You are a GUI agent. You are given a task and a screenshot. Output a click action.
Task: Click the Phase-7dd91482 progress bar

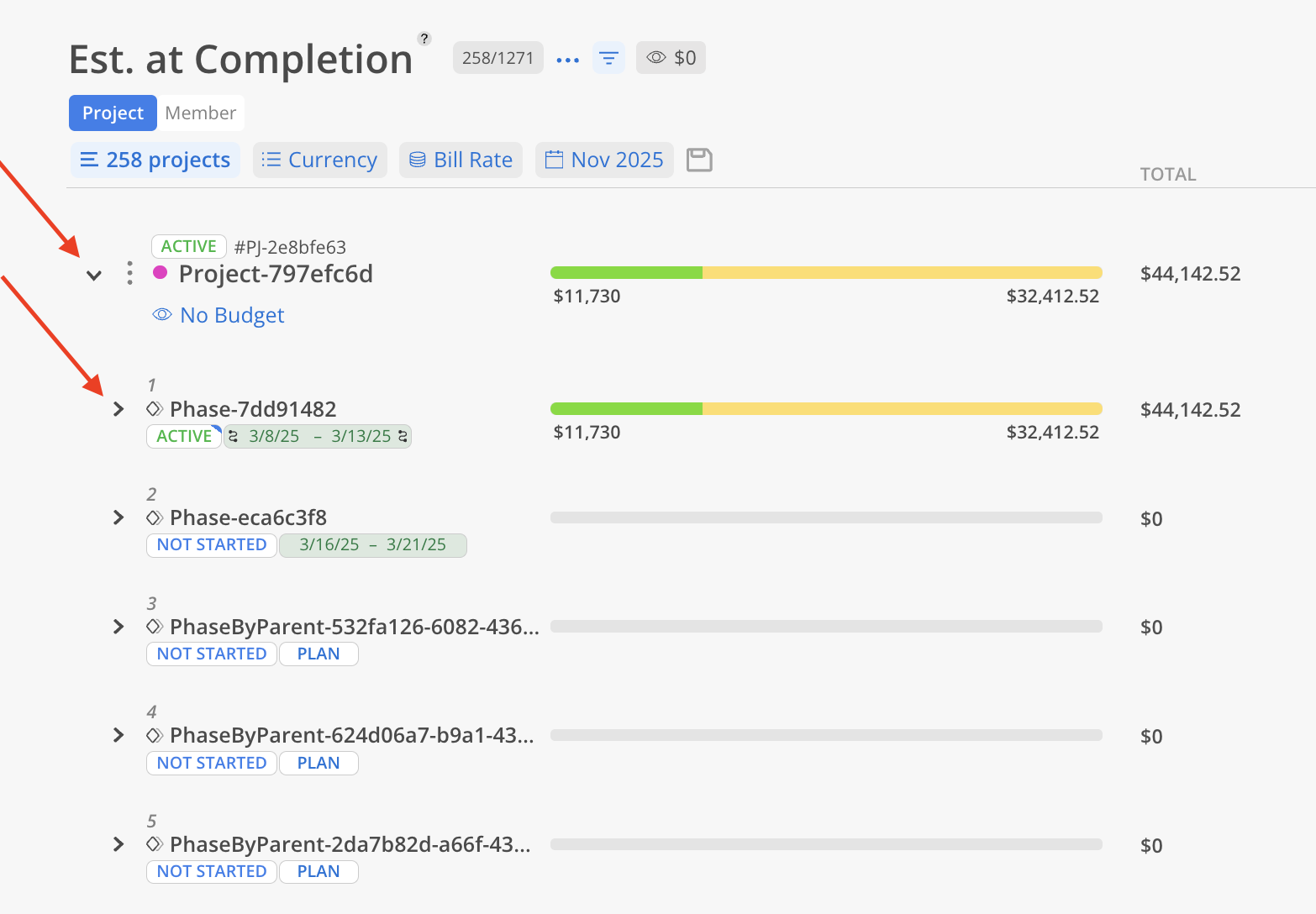pos(826,408)
